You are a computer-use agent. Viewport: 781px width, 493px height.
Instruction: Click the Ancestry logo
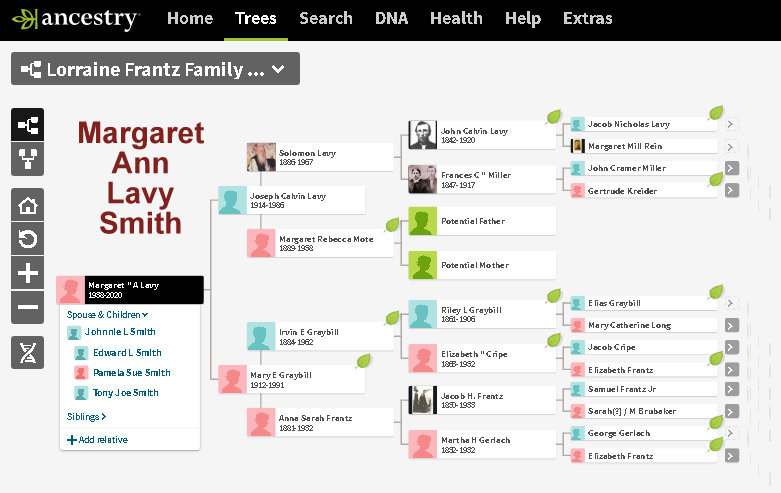[76, 19]
